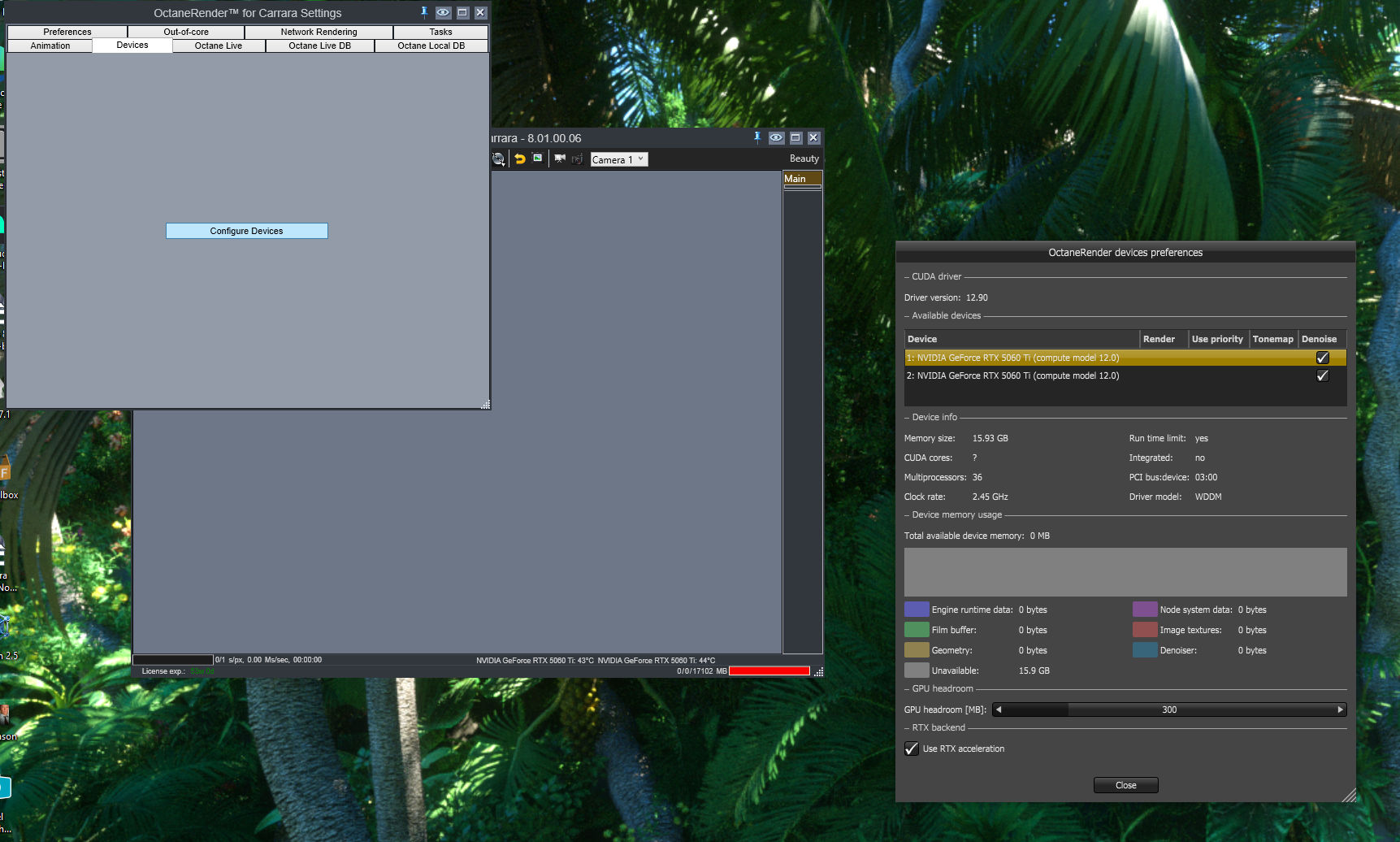This screenshot has height=842, width=1400.
Task: Click the "Driver model: WDDM" value
Action: 1208,497
